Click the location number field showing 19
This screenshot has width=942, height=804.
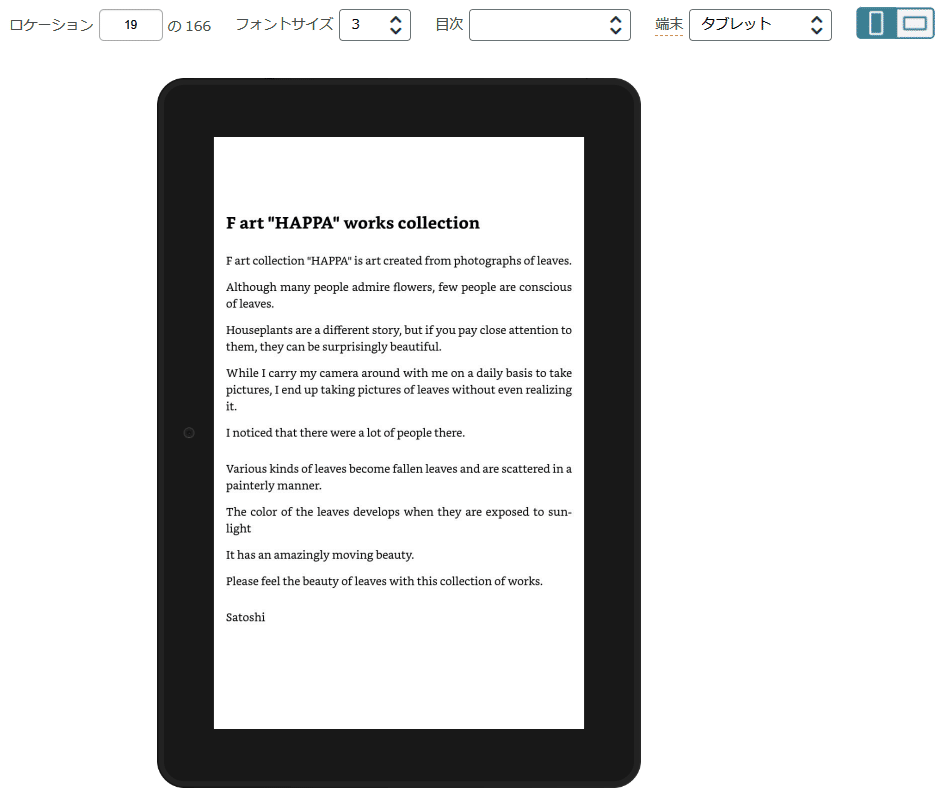tap(130, 25)
